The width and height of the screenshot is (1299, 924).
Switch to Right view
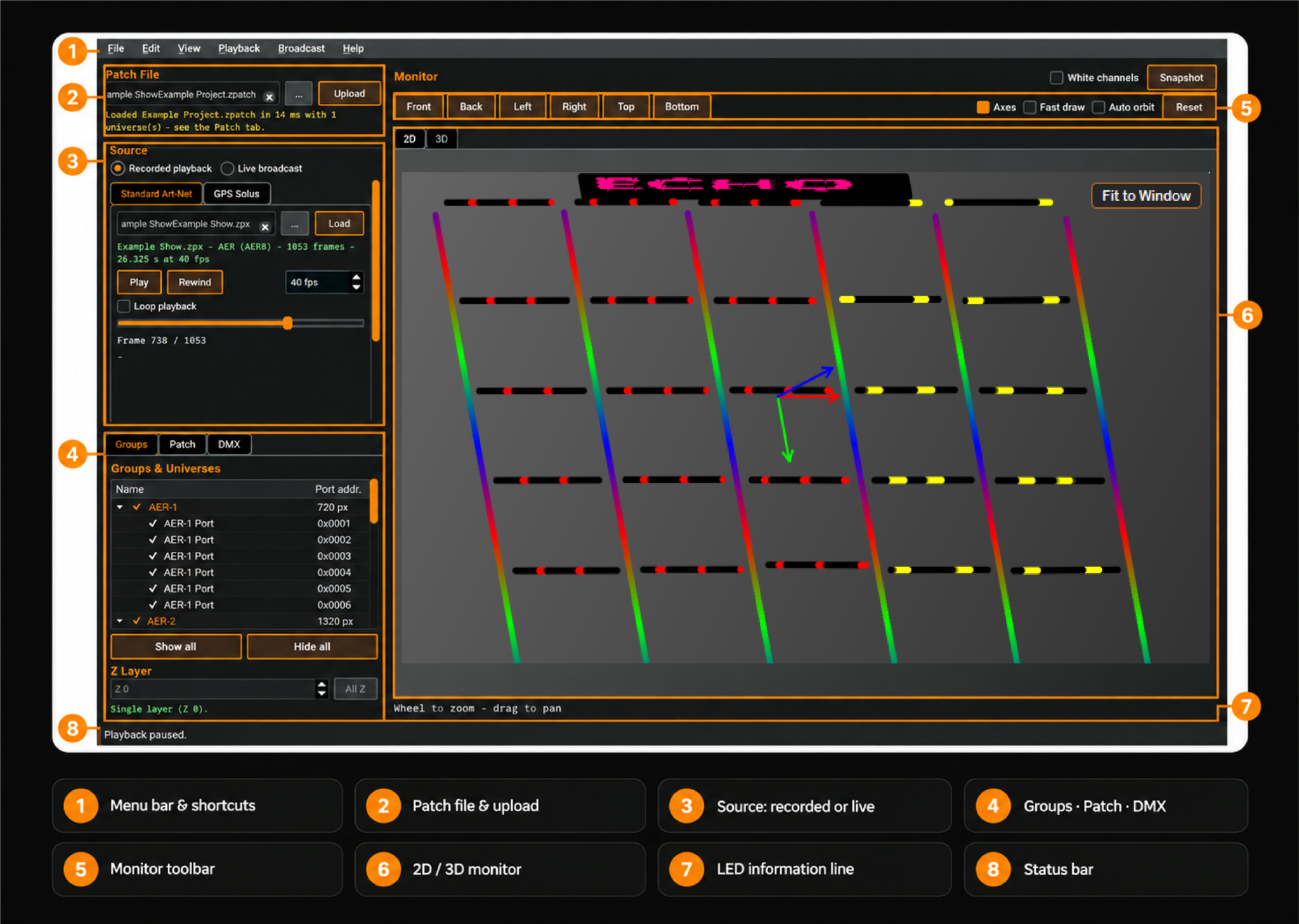pos(574,107)
